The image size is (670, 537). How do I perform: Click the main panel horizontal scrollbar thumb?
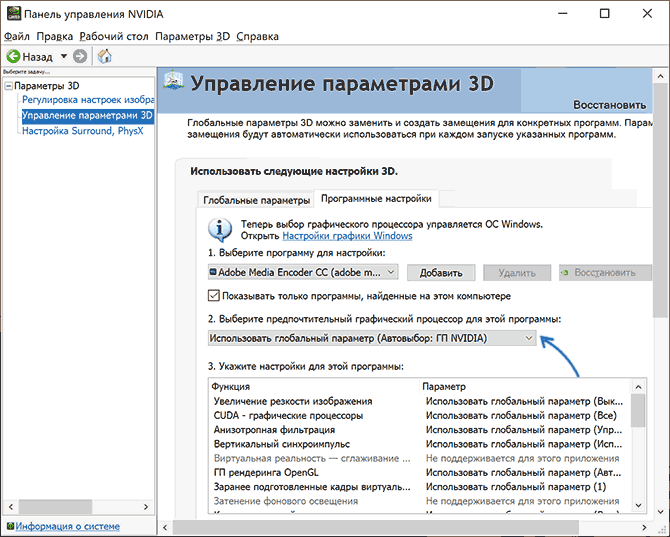pos(376,528)
